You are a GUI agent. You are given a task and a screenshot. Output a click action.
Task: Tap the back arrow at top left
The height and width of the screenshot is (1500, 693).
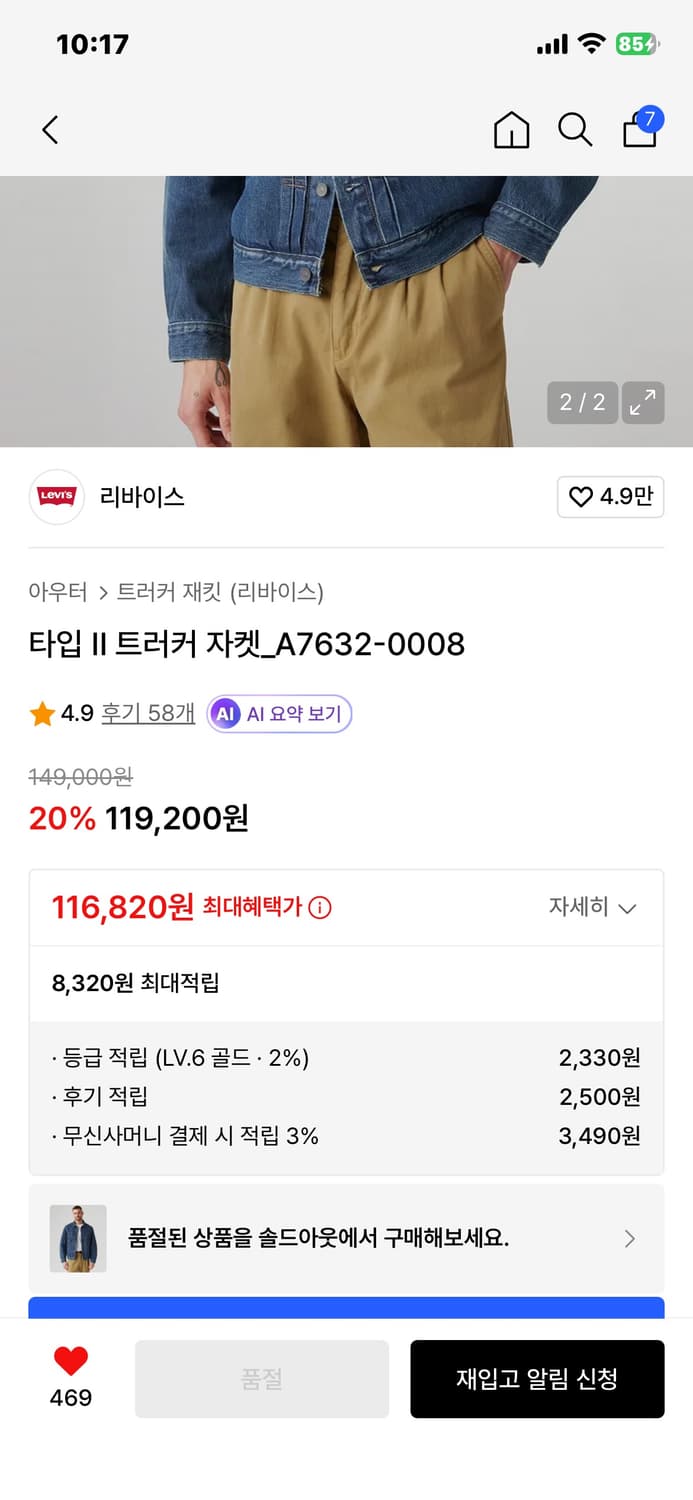coord(50,130)
